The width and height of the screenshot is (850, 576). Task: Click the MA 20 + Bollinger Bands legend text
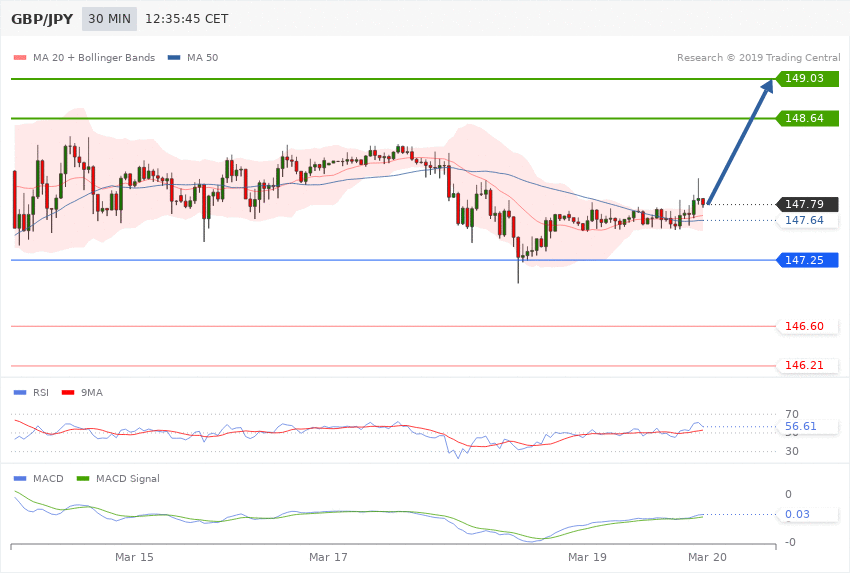(94, 57)
